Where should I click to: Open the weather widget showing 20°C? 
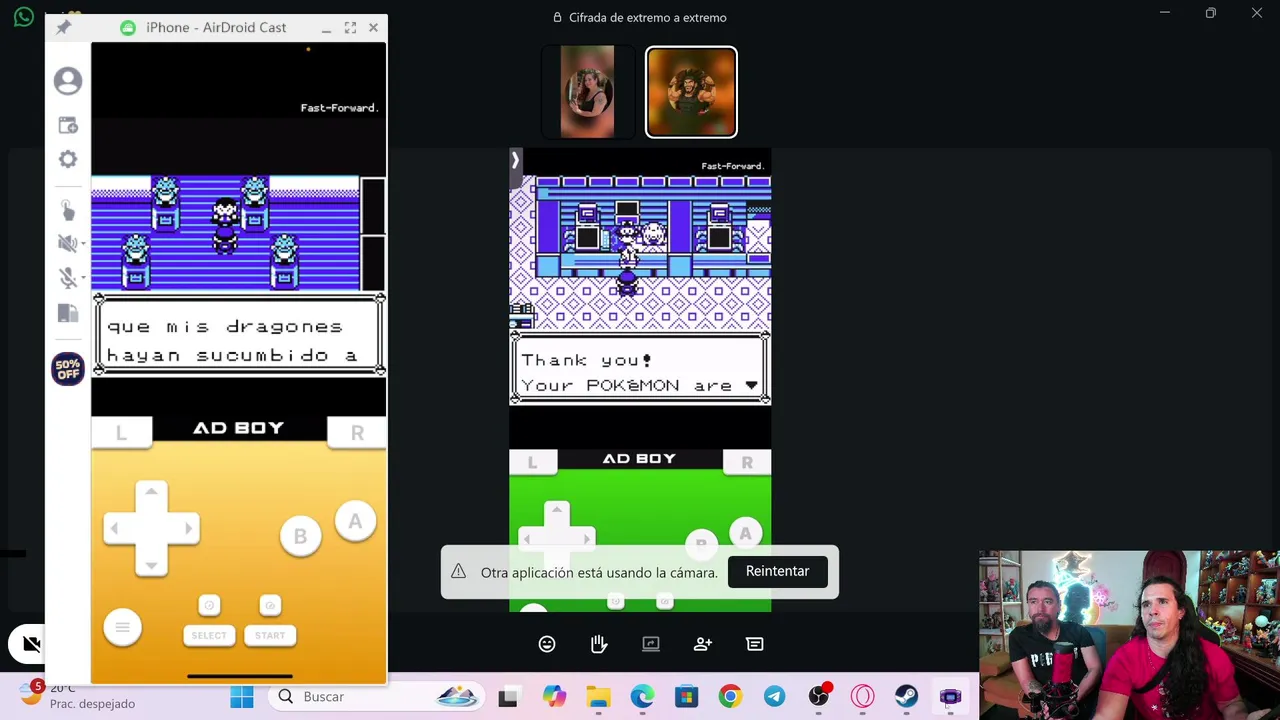(80, 696)
